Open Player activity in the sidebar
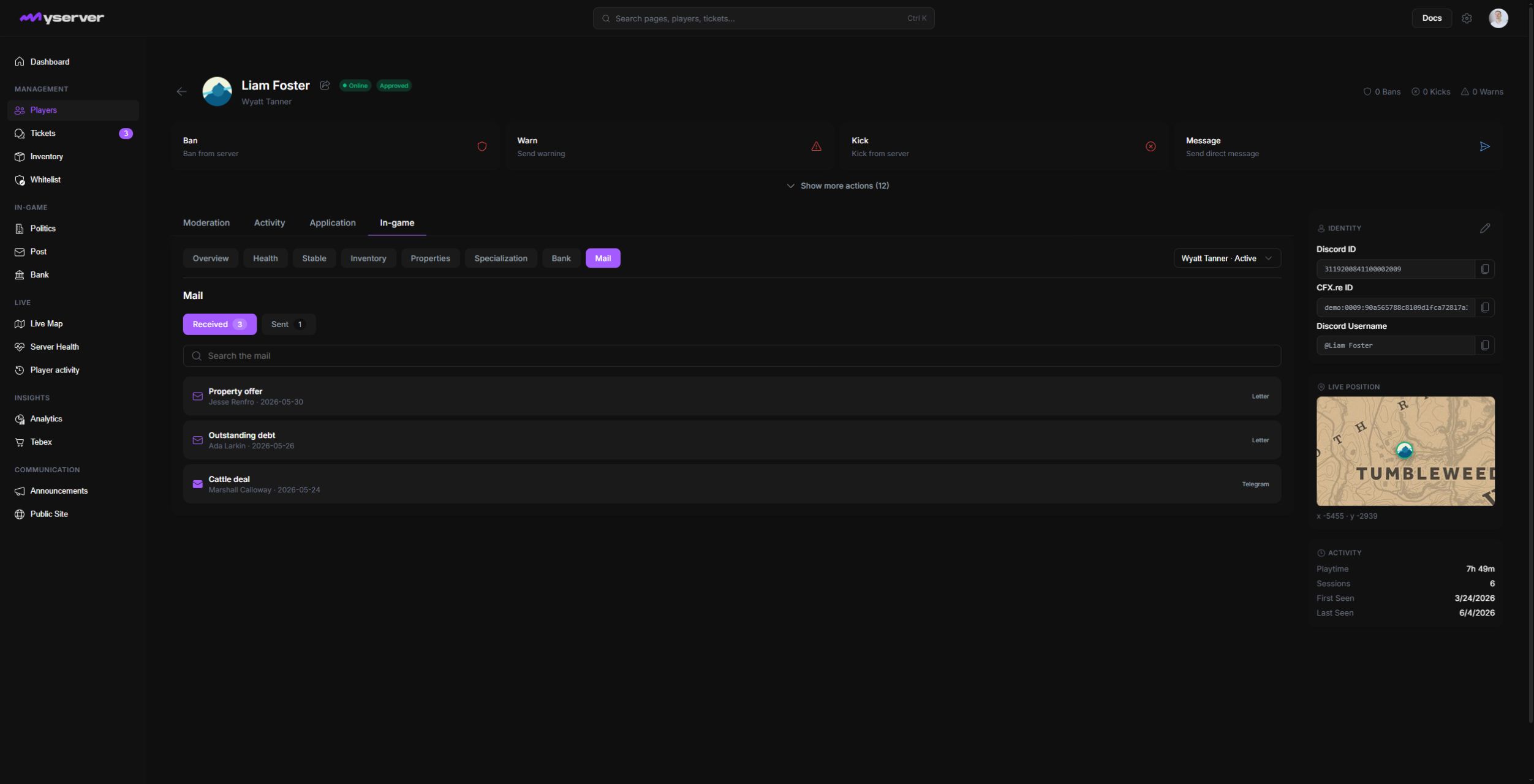The width and height of the screenshot is (1534, 784). [x=73, y=371]
